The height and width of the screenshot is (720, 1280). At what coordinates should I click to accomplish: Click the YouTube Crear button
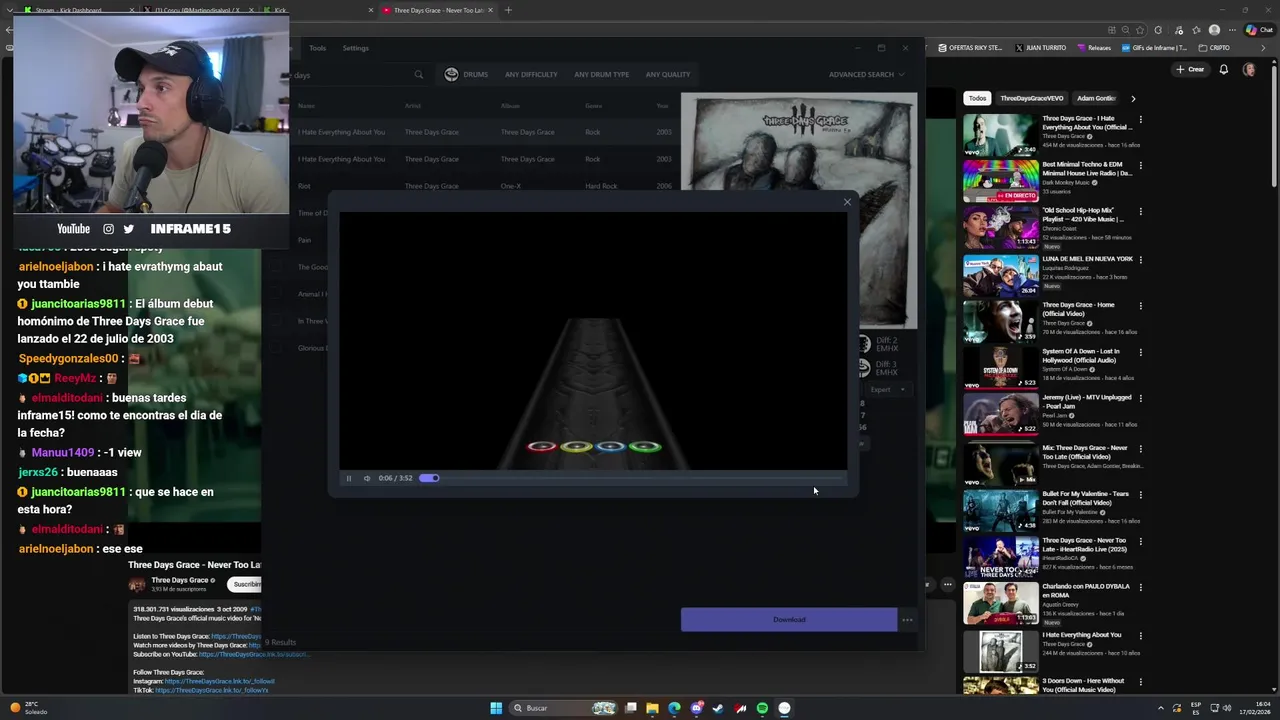coord(1190,69)
